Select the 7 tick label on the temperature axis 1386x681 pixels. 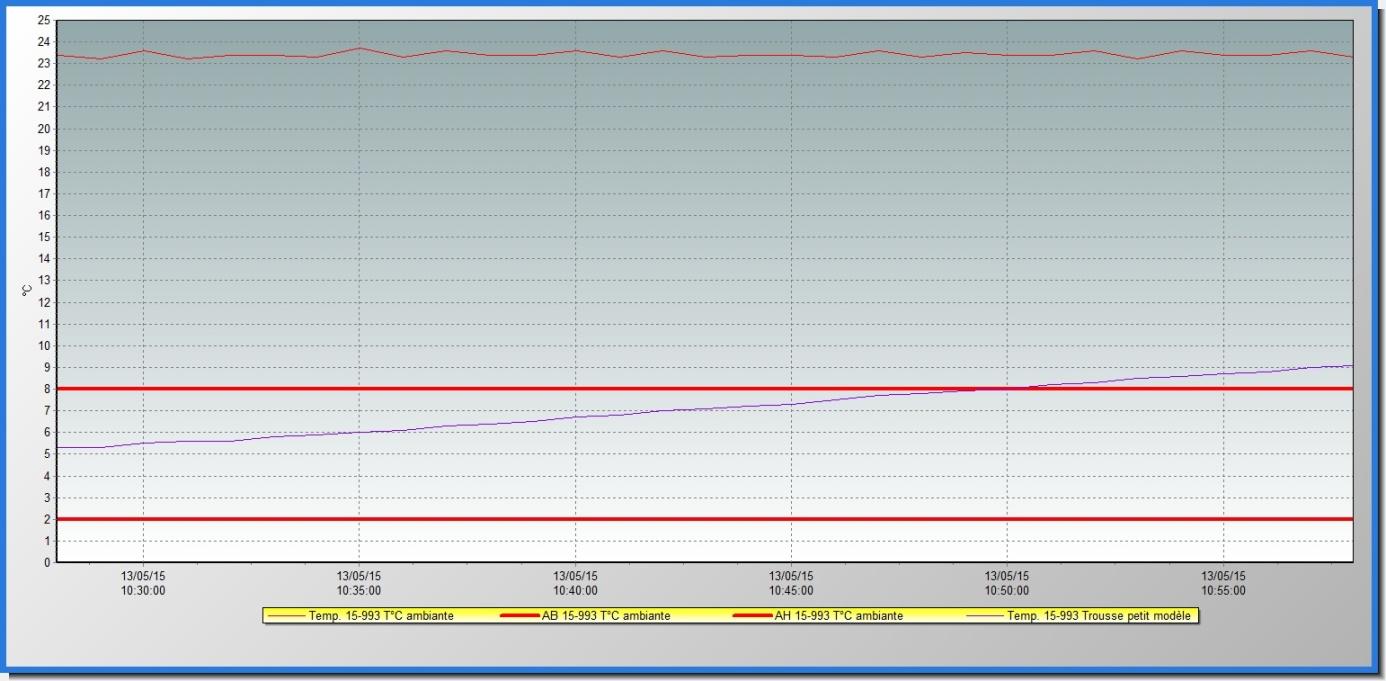[46, 410]
